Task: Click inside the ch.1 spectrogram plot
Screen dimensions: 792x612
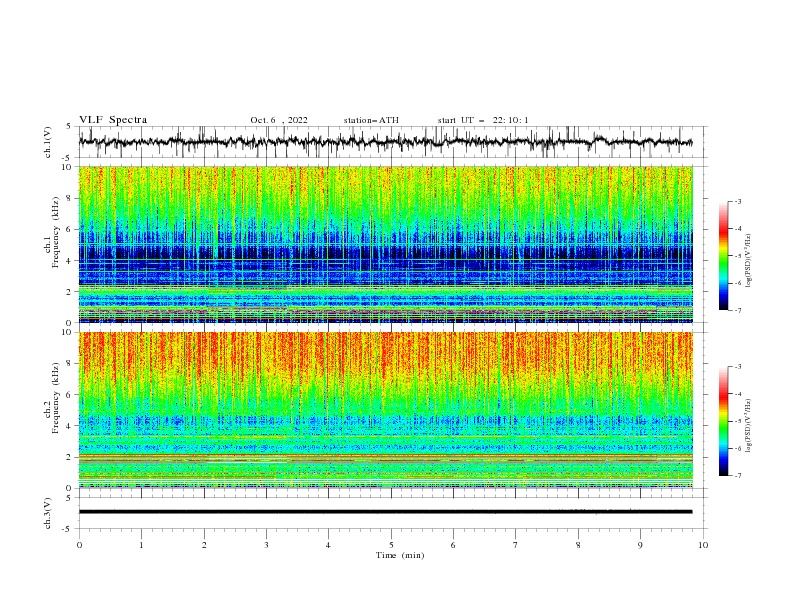Action: click(x=386, y=244)
